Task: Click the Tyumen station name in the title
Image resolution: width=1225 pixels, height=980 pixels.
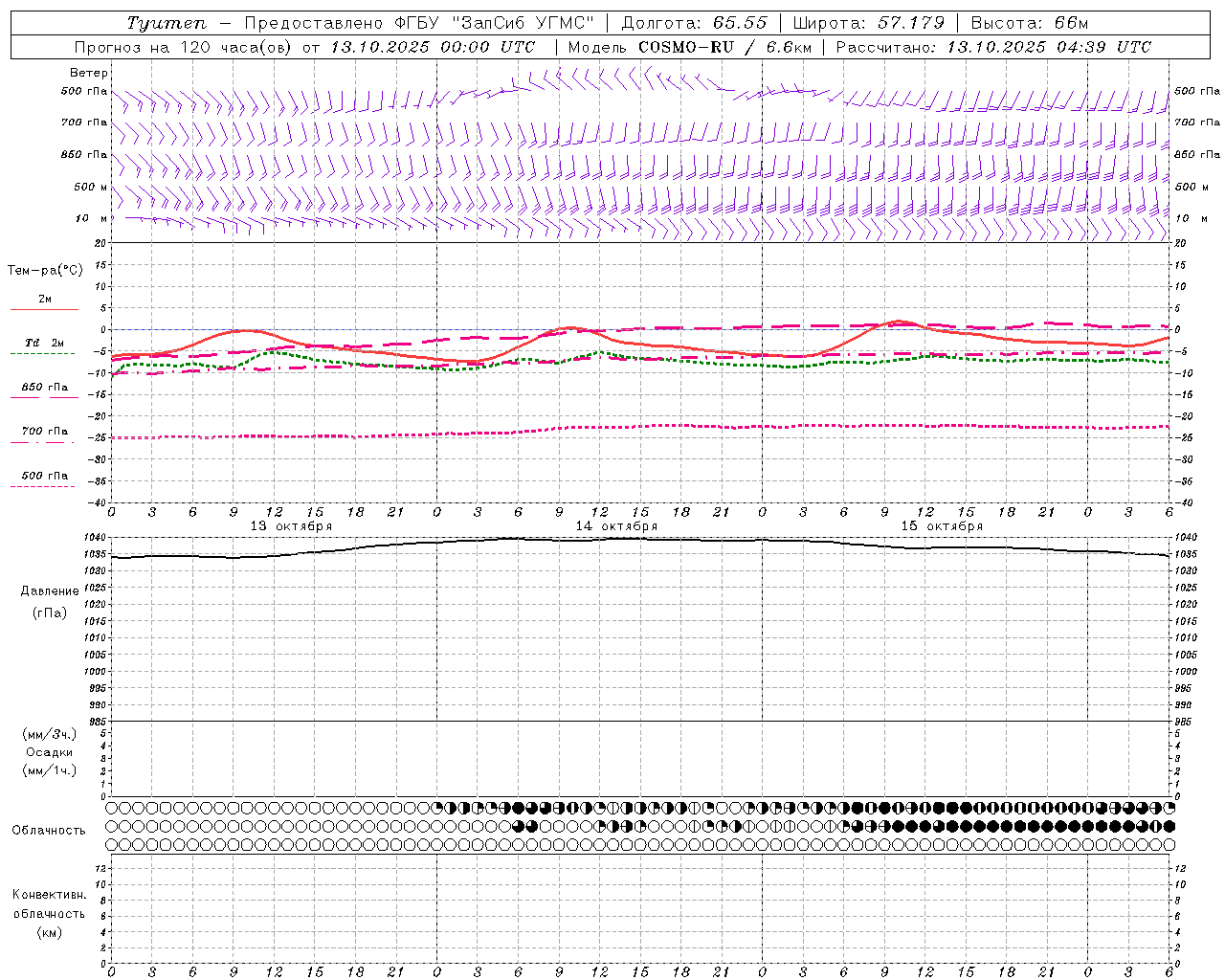Action: coord(167,23)
